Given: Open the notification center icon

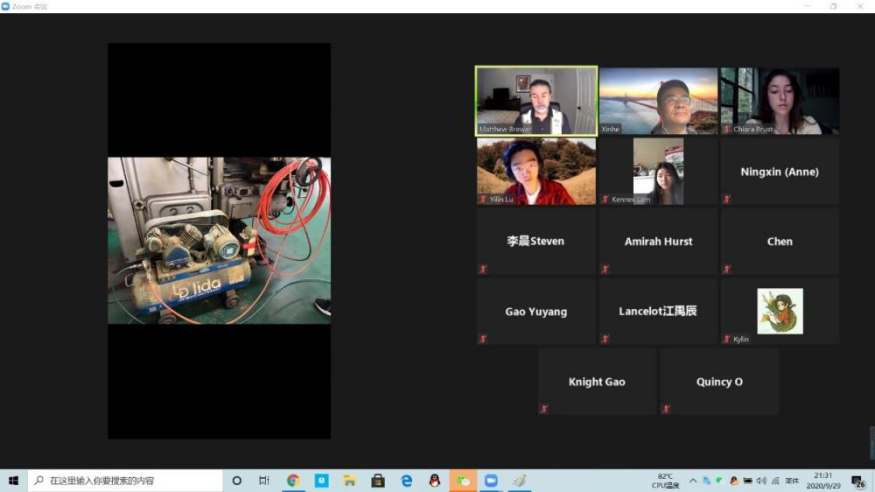Looking at the screenshot, I should [x=858, y=481].
